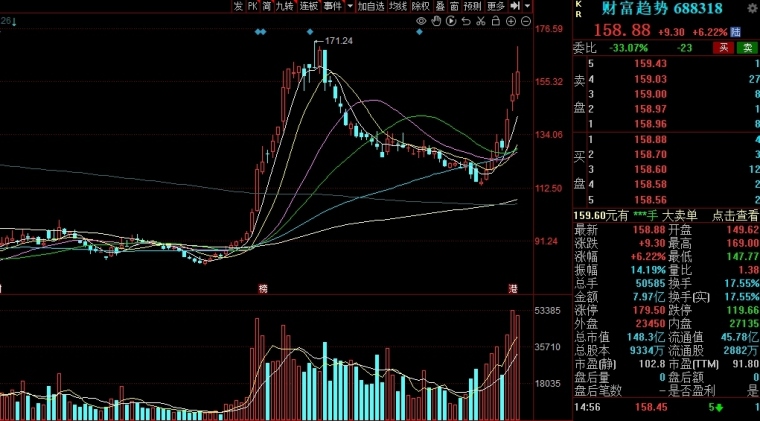Select the 连板 toolbar item
Screen dimensions: 760x421
click(308, 6)
